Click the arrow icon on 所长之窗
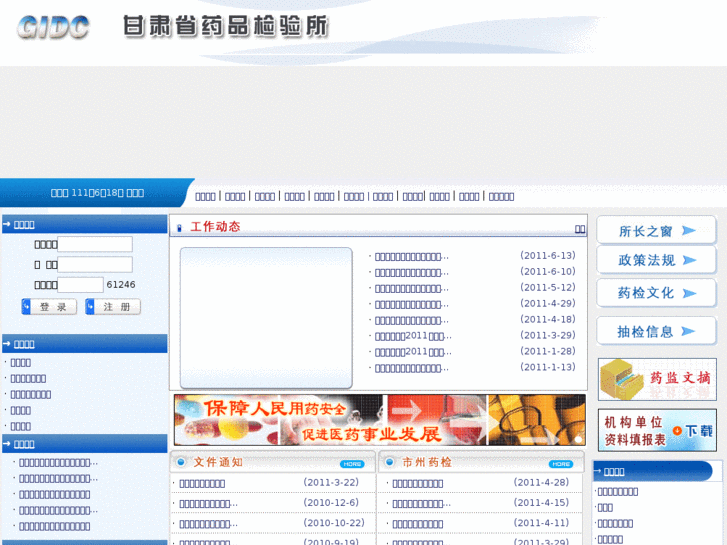The image size is (727, 545). click(689, 231)
